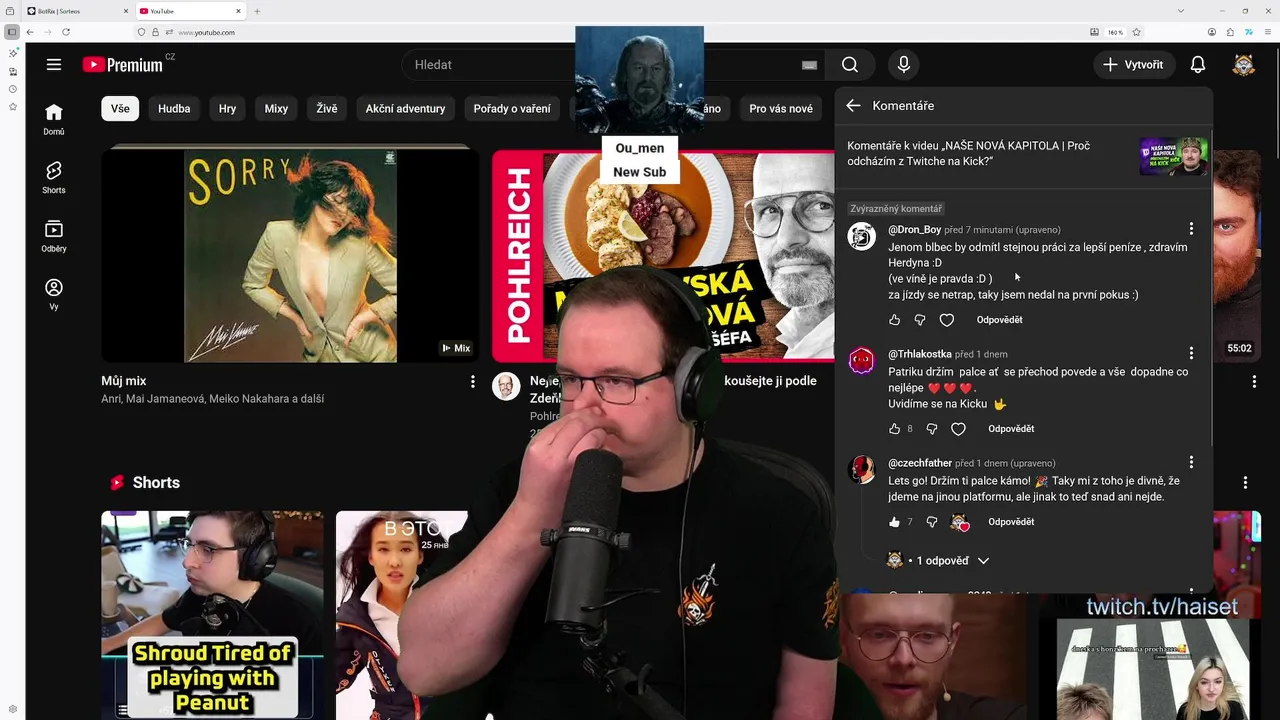This screenshot has height=720, width=1280.
Task: Select the Mixy filter chip
Action: click(x=276, y=108)
